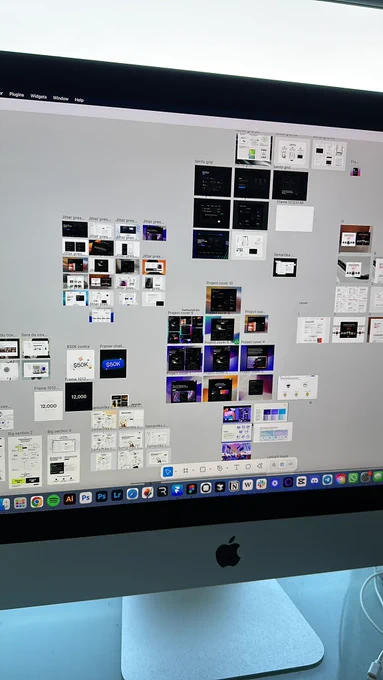
Task: Open the R app icon in dock
Action: coord(162,491)
